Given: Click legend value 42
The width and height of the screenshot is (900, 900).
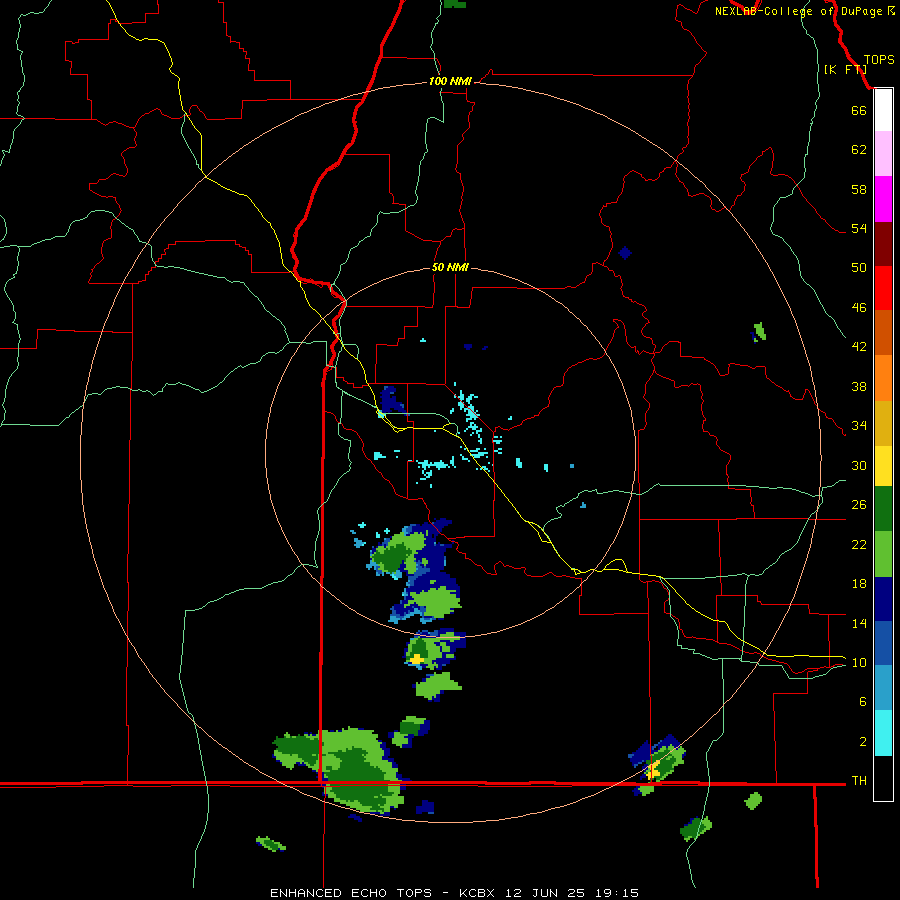Looking at the screenshot, I should pos(859,347).
